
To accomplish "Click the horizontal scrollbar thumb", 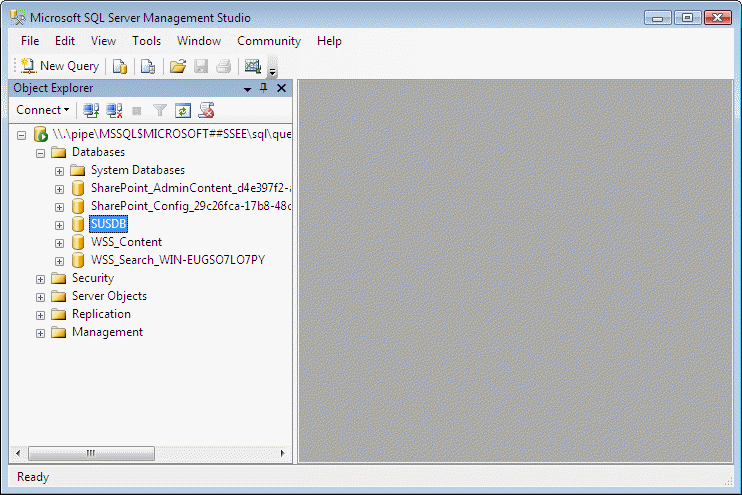I will click(x=91, y=453).
